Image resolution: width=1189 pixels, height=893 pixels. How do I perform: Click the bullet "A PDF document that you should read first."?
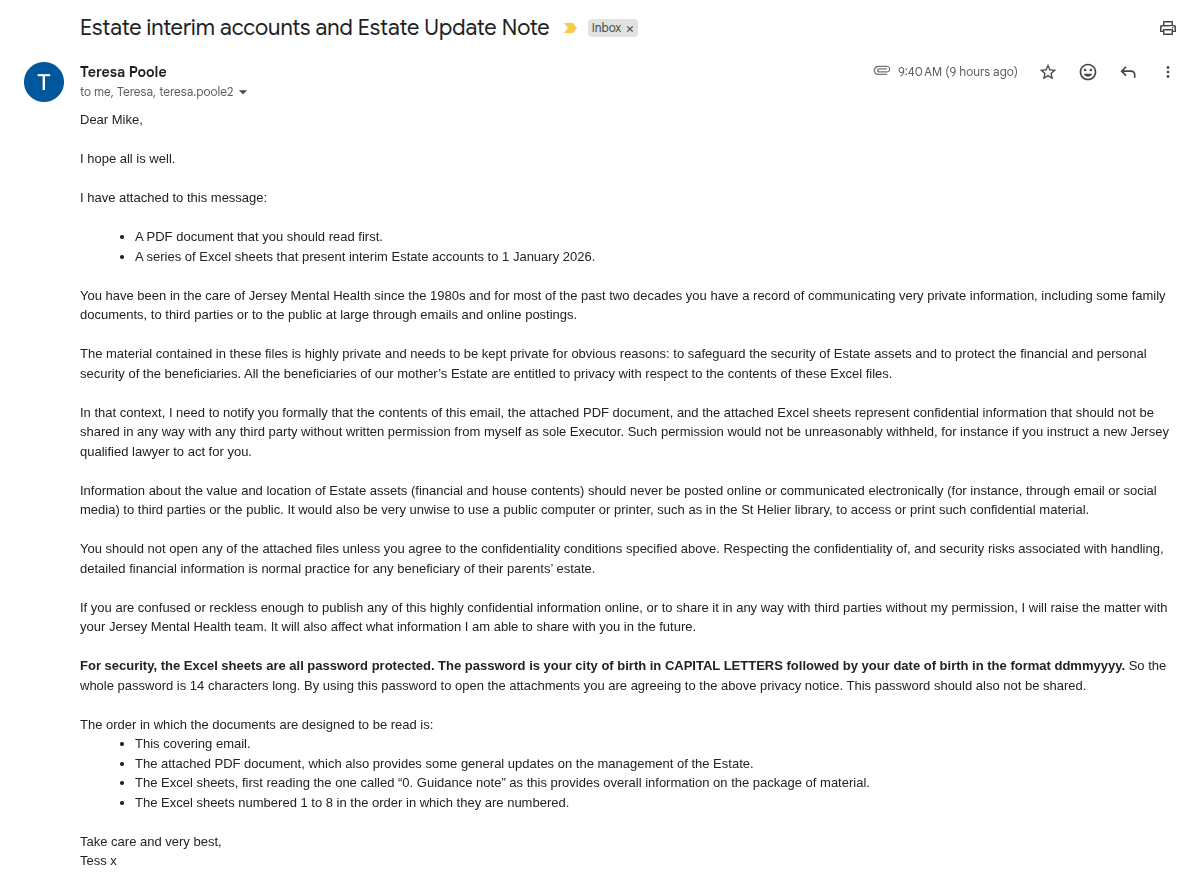point(258,237)
